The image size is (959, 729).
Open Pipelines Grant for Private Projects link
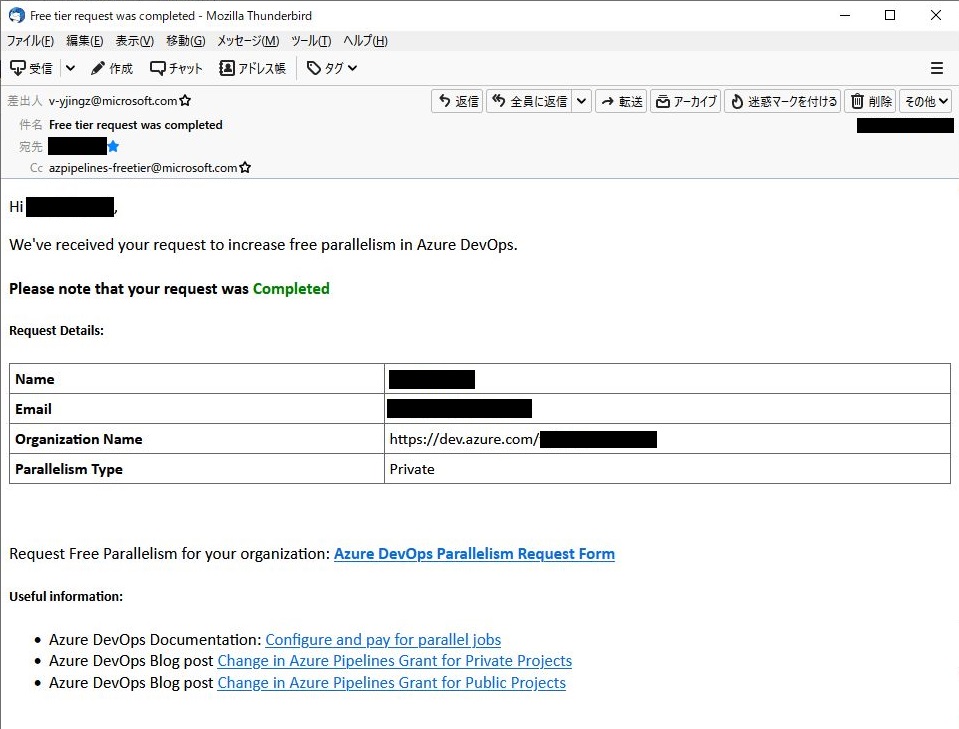(x=394, y=661)
